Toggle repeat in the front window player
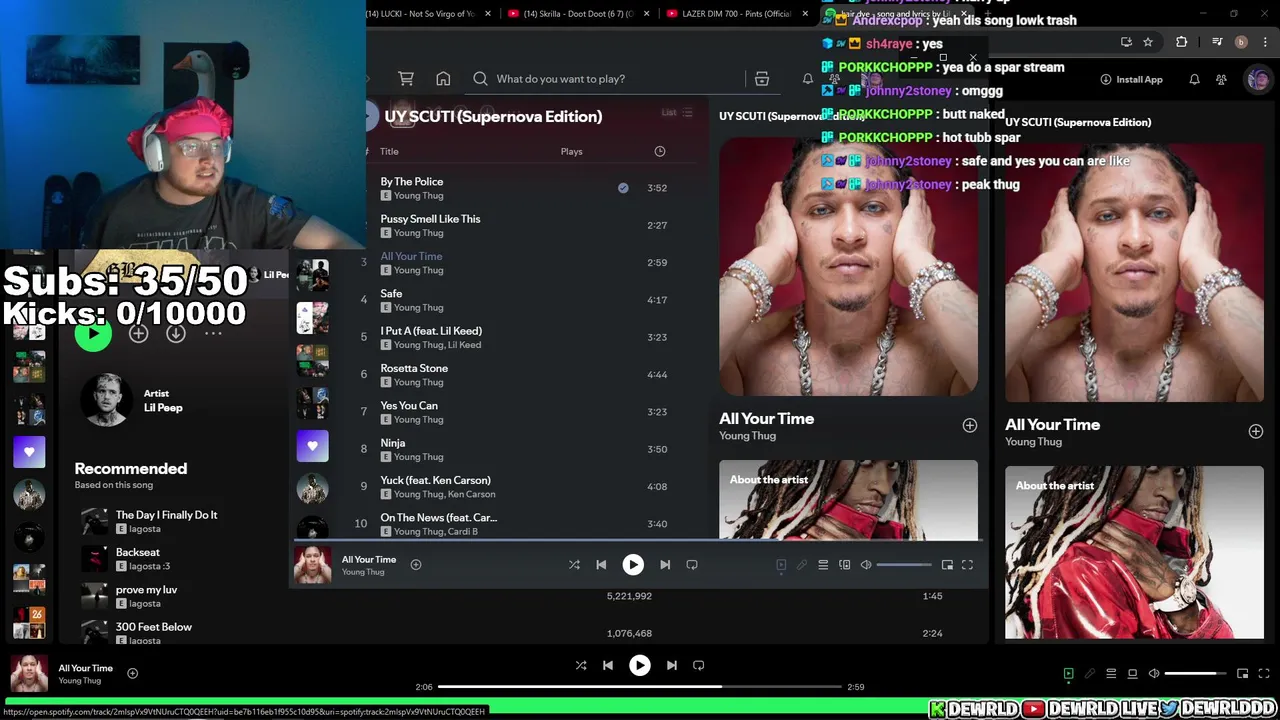This screenshot has width=1280, height=720. pos(692,565)
